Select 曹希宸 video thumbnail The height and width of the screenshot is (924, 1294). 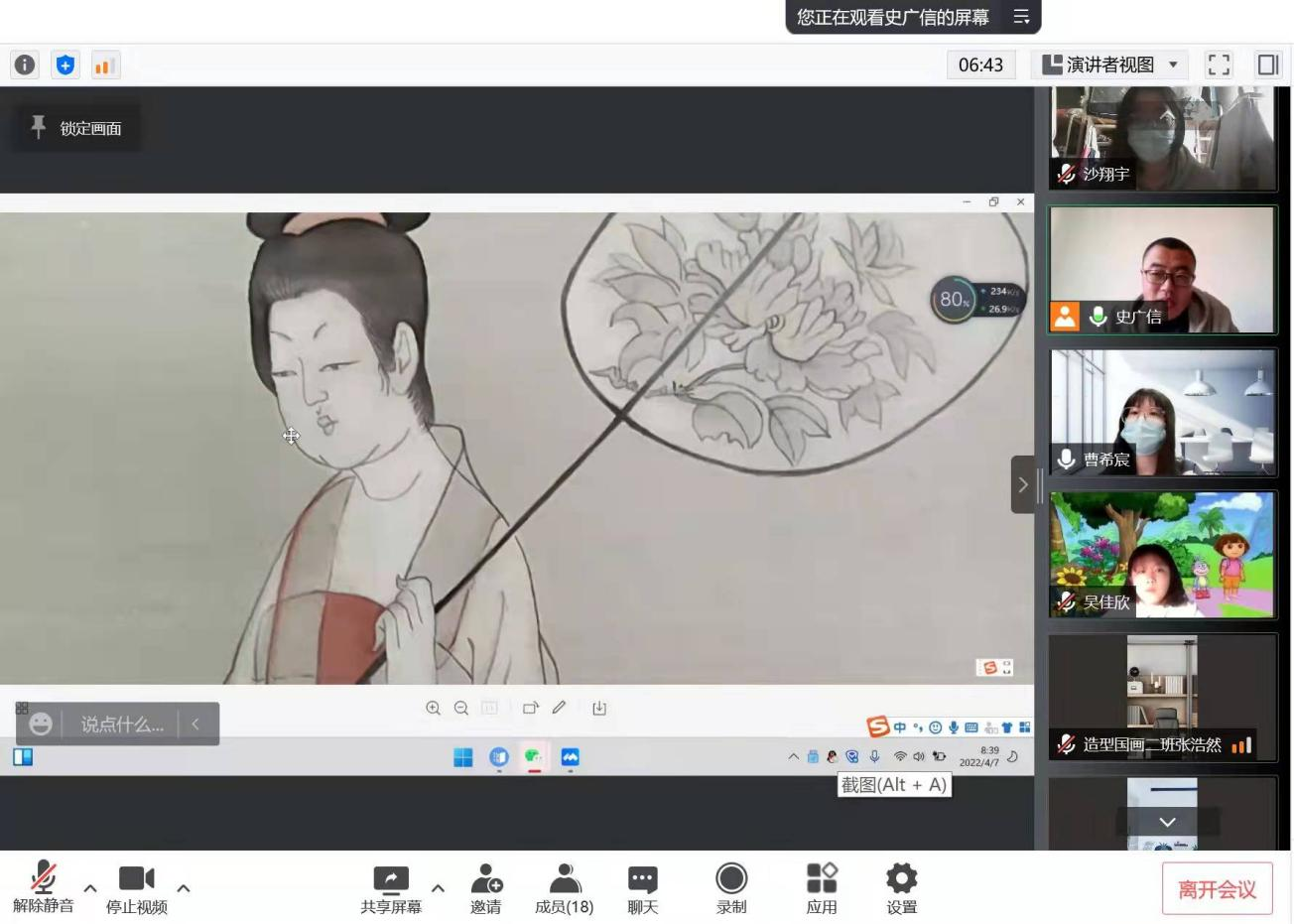point(1162,412)
